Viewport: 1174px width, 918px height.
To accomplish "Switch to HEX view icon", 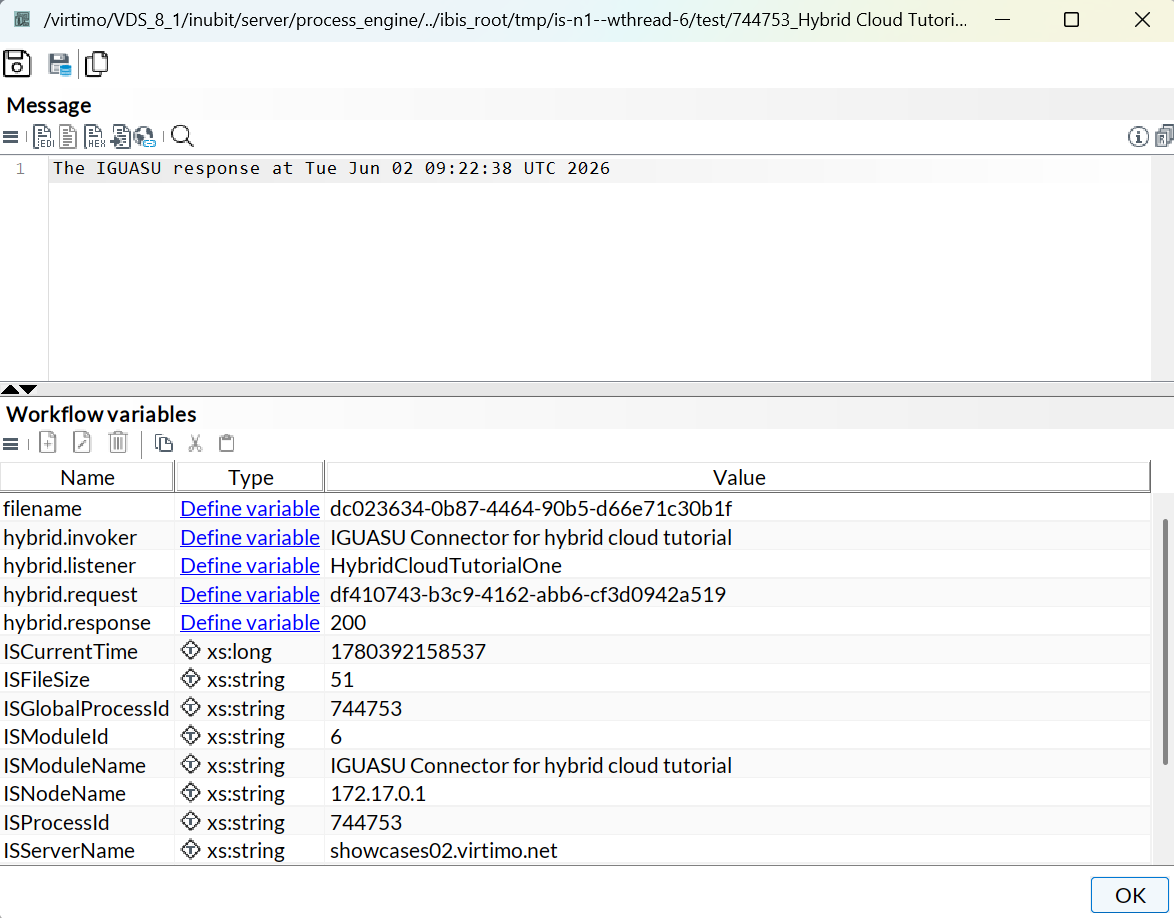I will click(94, 136).
